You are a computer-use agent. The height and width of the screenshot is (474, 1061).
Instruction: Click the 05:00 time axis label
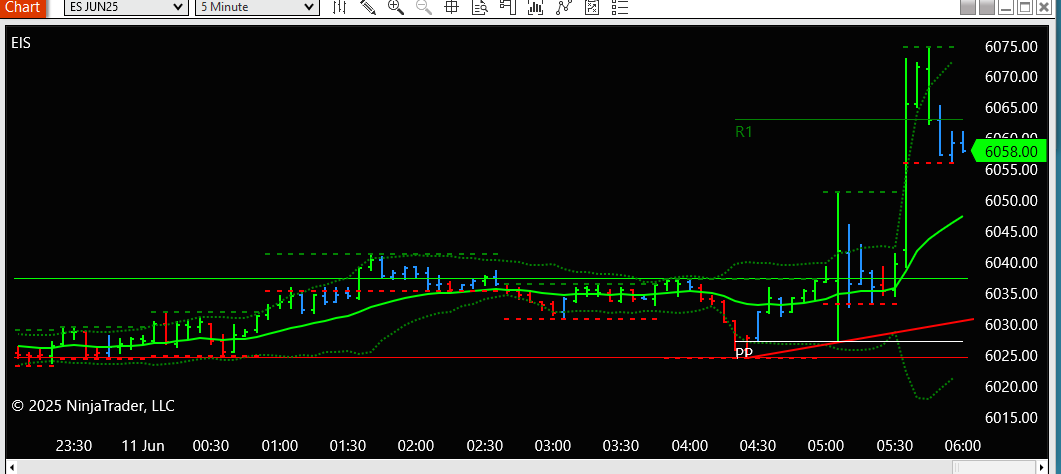tap(826, 446)
